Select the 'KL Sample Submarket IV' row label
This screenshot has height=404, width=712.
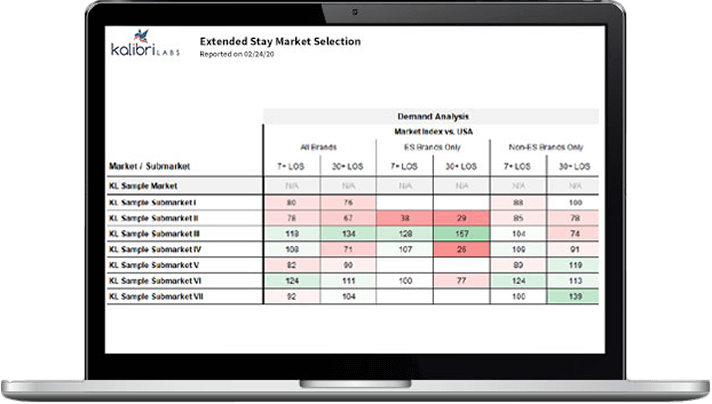155,250
